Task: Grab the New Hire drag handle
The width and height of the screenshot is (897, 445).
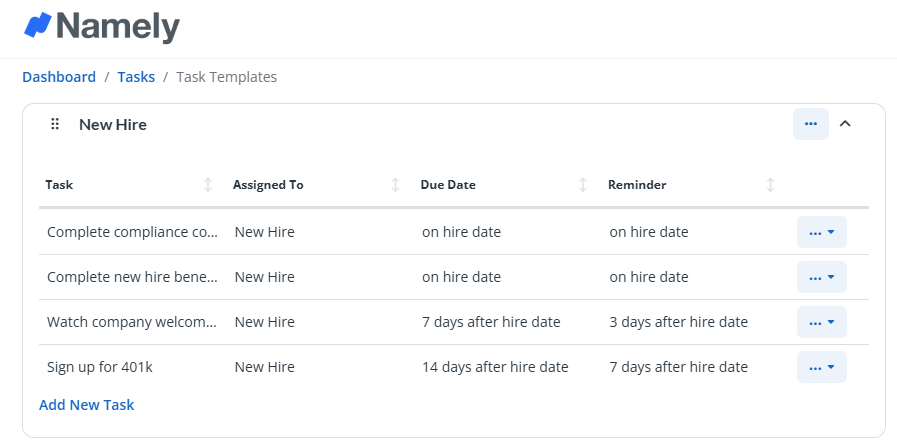Action: [55, 124]
